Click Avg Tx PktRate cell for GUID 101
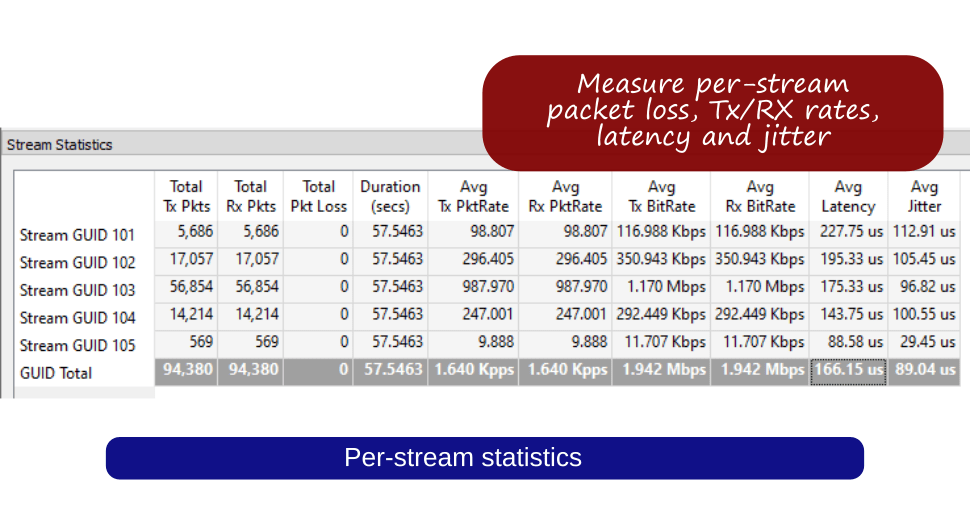The height and width of the screenshot is (526, 970). click(473, 233)
